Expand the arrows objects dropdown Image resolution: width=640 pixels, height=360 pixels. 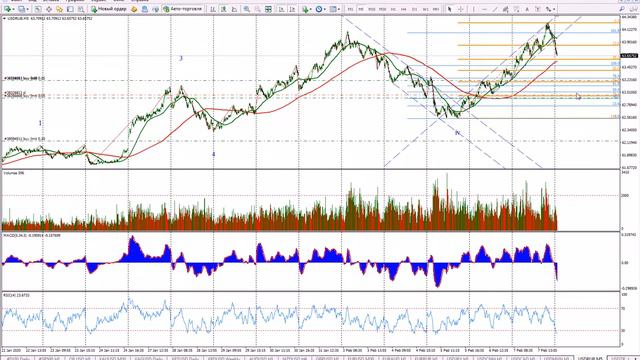(554, 9)
